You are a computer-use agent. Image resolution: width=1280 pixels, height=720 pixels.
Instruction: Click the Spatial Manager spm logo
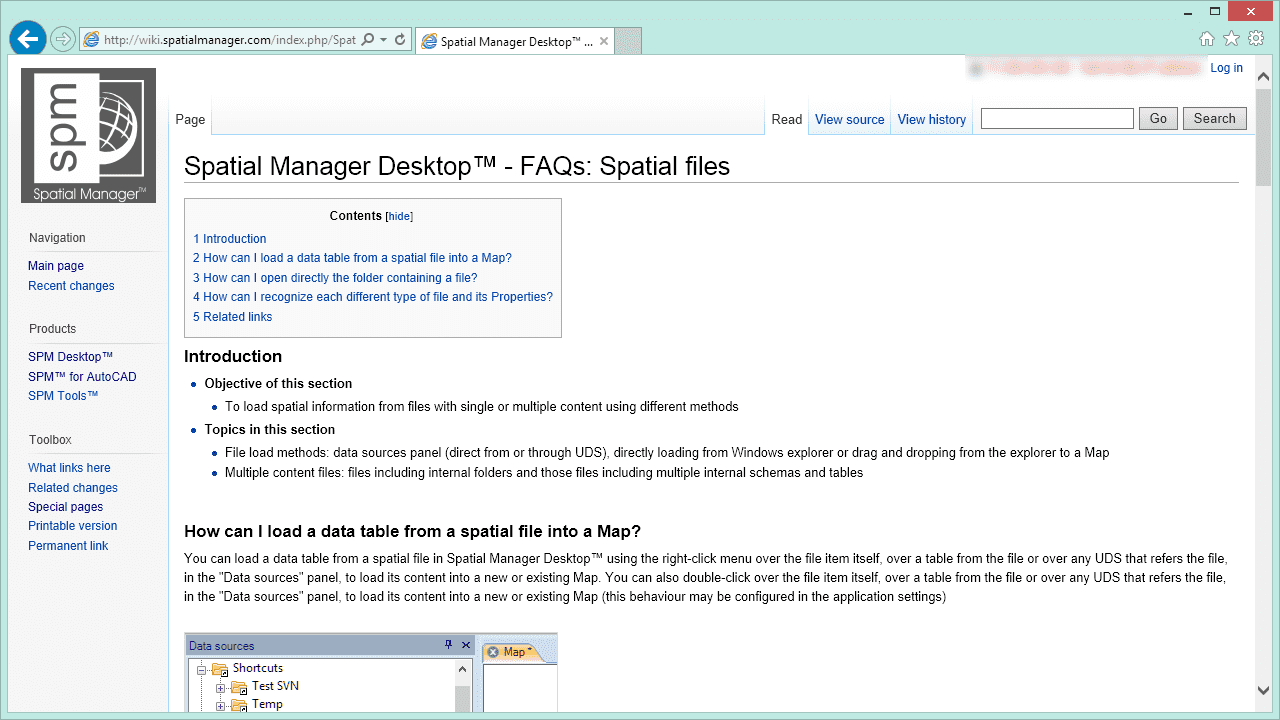point(88,136)
